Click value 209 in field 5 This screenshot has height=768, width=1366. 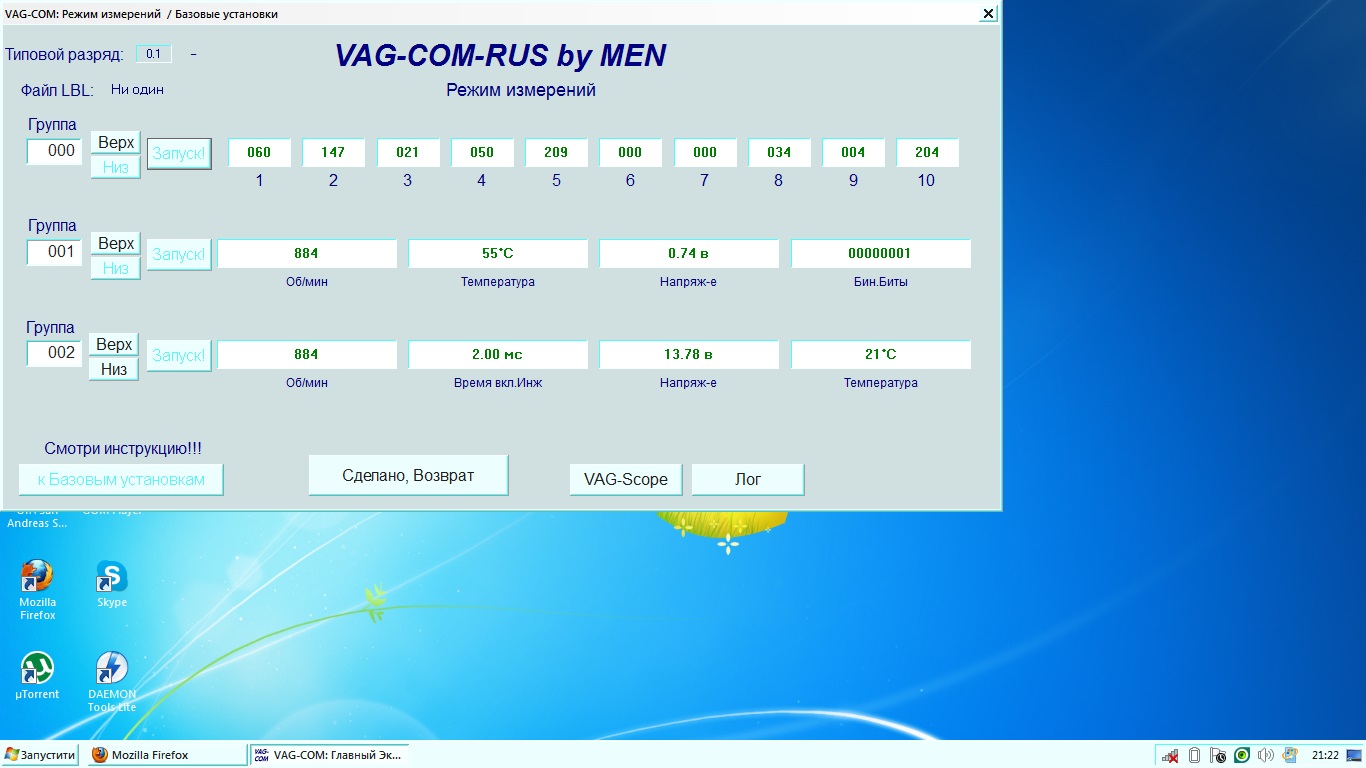coord(556,152)
